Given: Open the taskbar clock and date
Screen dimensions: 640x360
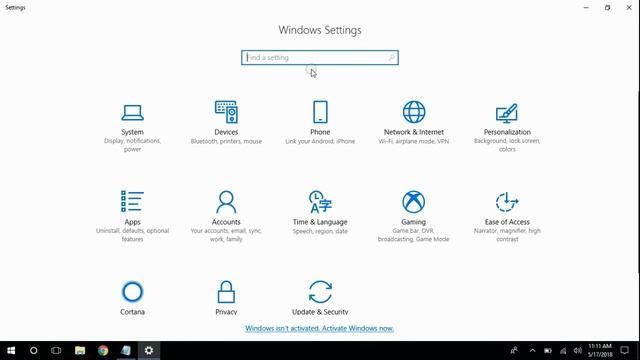Looking at the screenshot, I should (x=600, y=351).
